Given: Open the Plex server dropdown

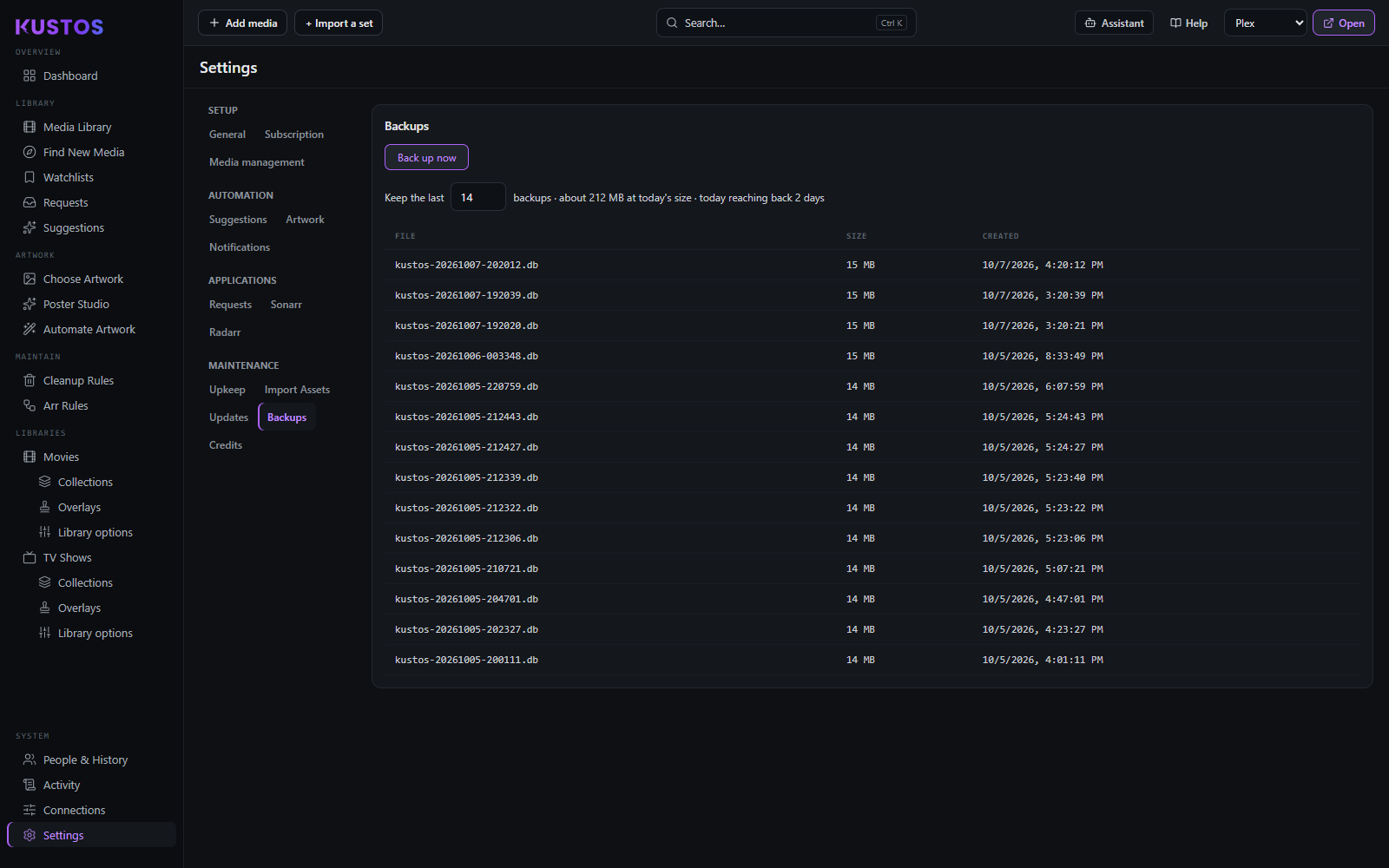Looking at the screenshot, I should (1265, 23).
